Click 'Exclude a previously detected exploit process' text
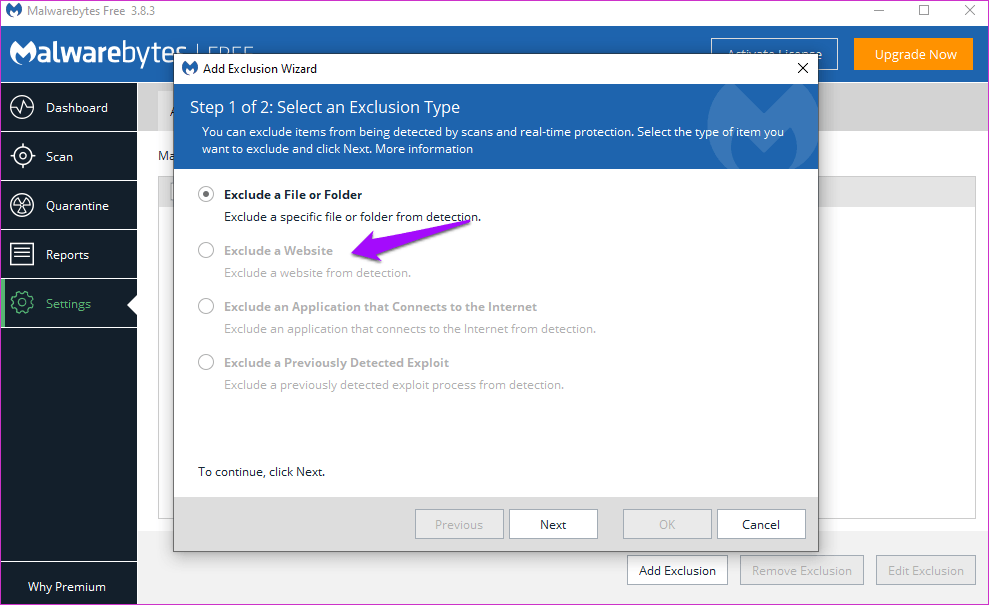Viewport: 989px width, 605px height. point(394,385)
